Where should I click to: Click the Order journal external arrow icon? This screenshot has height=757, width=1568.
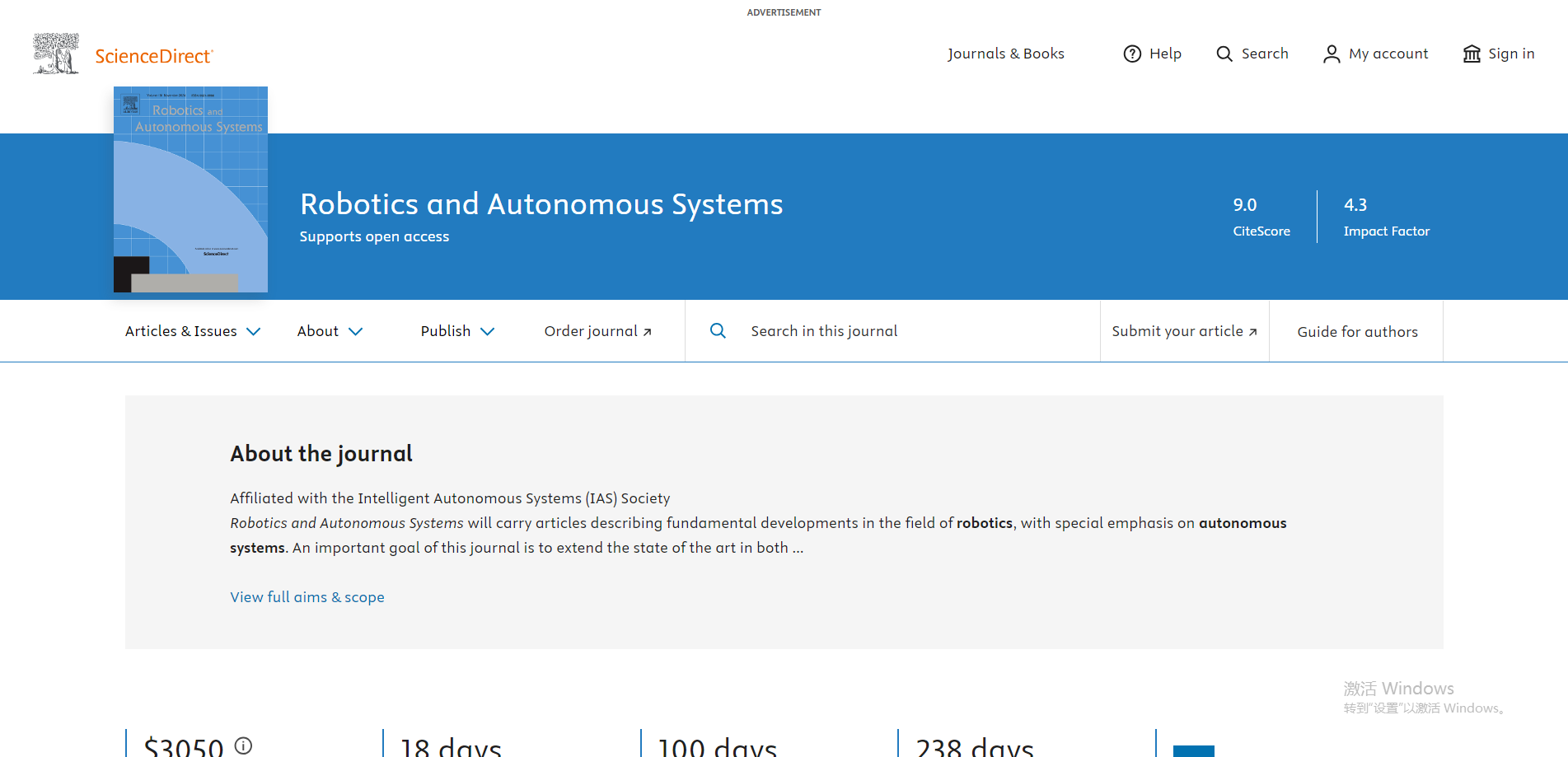(648, 332)
